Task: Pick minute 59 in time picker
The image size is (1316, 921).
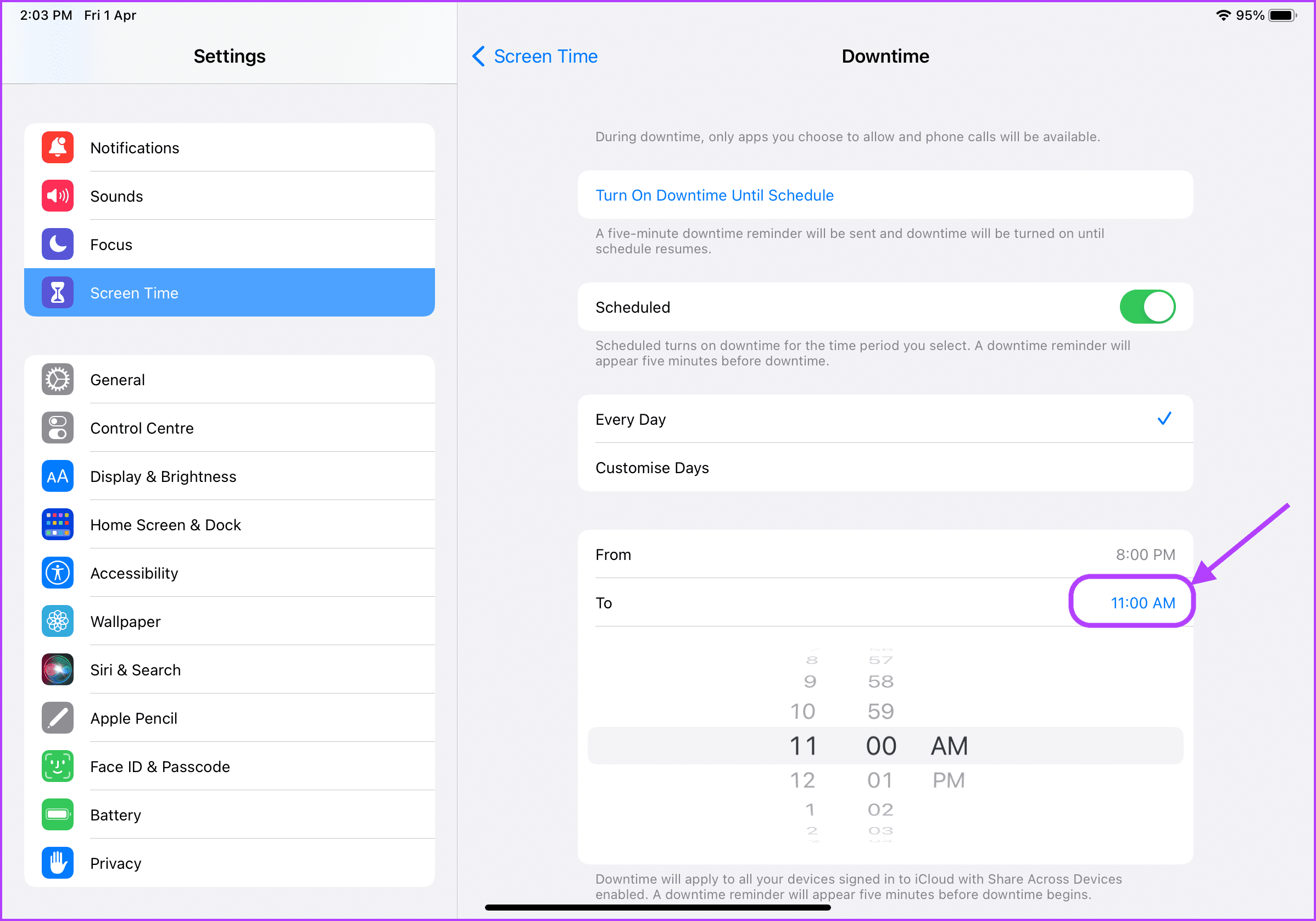Action: [x=880, y=711]
